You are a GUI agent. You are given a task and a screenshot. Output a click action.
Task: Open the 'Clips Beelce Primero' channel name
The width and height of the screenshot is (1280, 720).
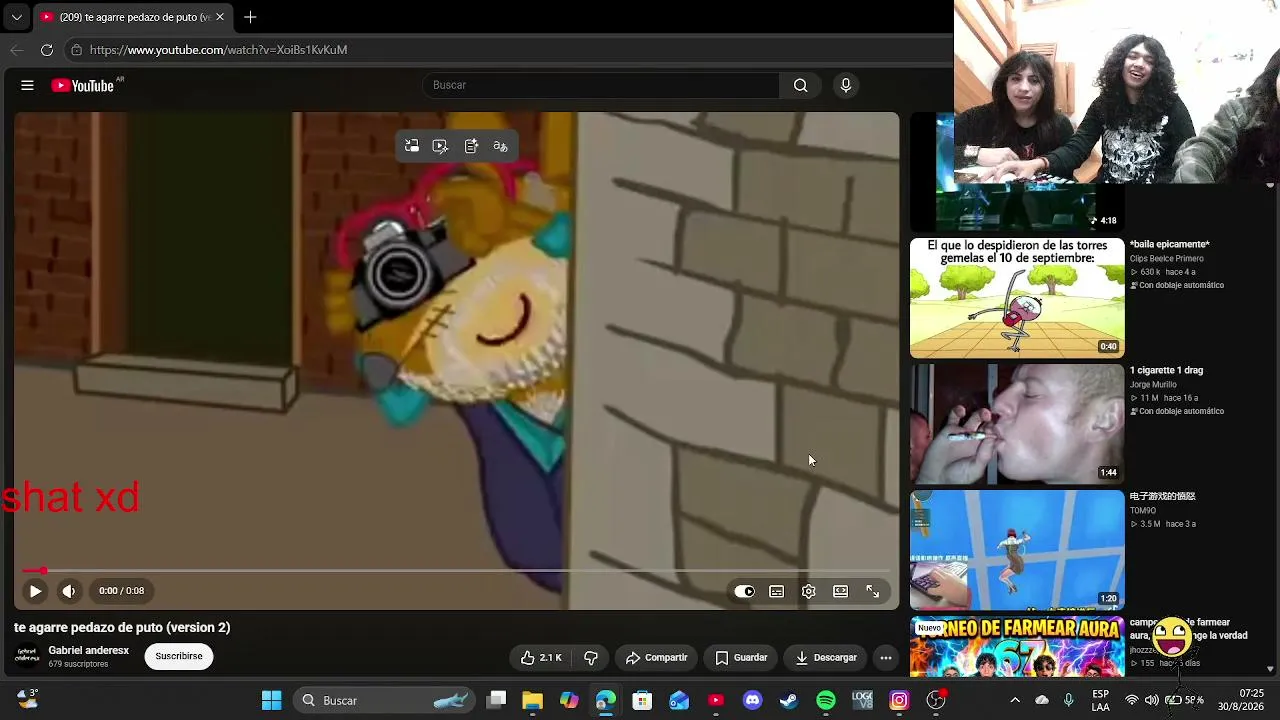point(1167,258)
